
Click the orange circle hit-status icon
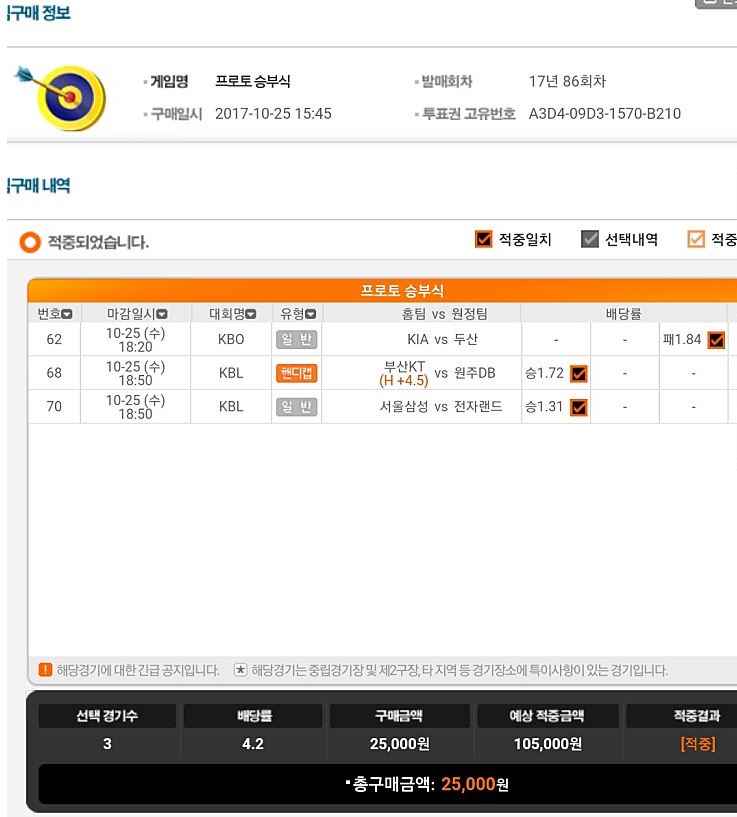30,242
